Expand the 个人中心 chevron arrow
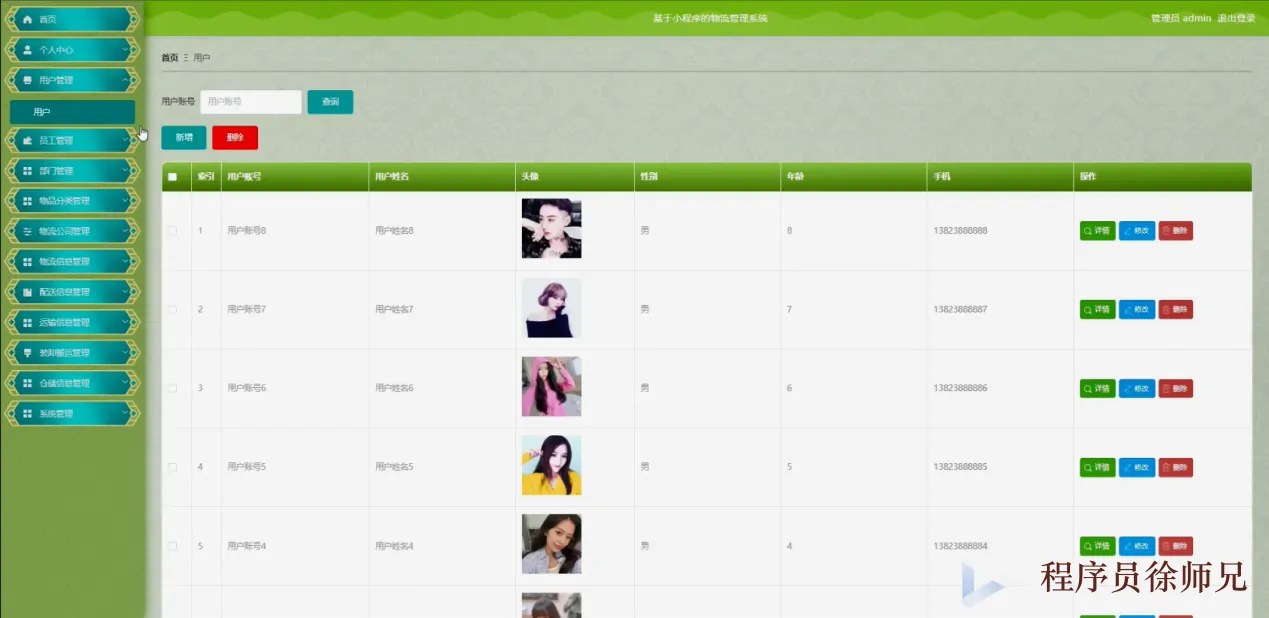This screenshot has width=1269, height=618. point(125,50)
